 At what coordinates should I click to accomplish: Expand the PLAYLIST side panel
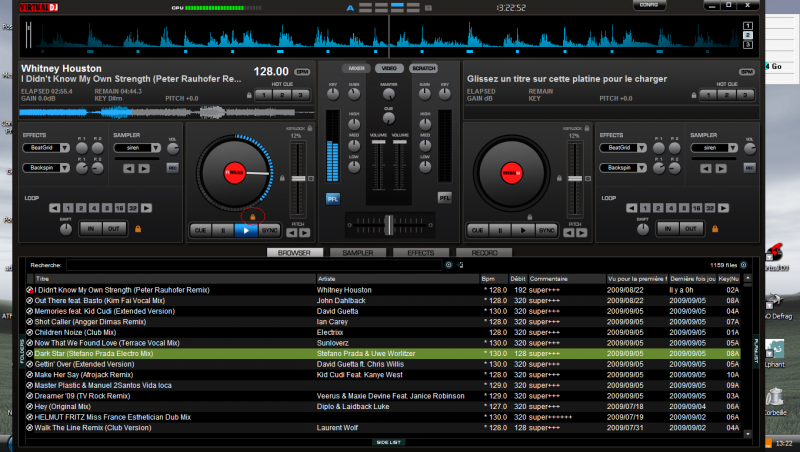pyautogui.click(x=756, y=351)
